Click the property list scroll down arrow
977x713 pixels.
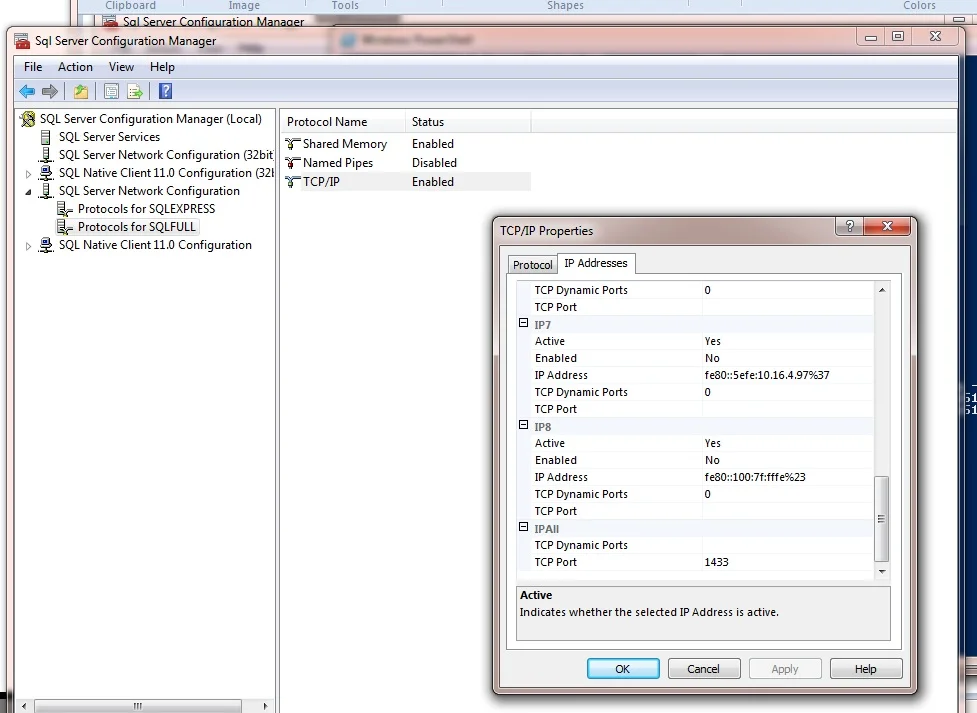882,572
